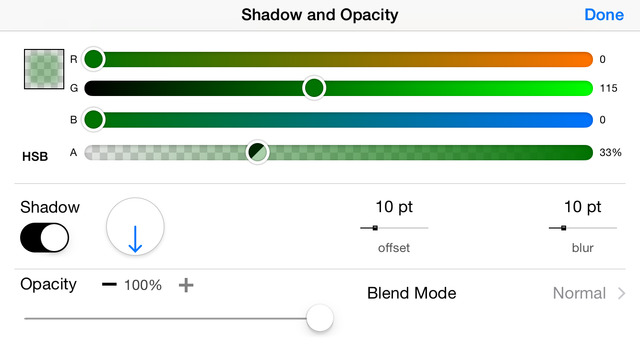This screenshot has width=640, height=360.
Task: Click the orange end of the R gradient
Action: point(582,59)
